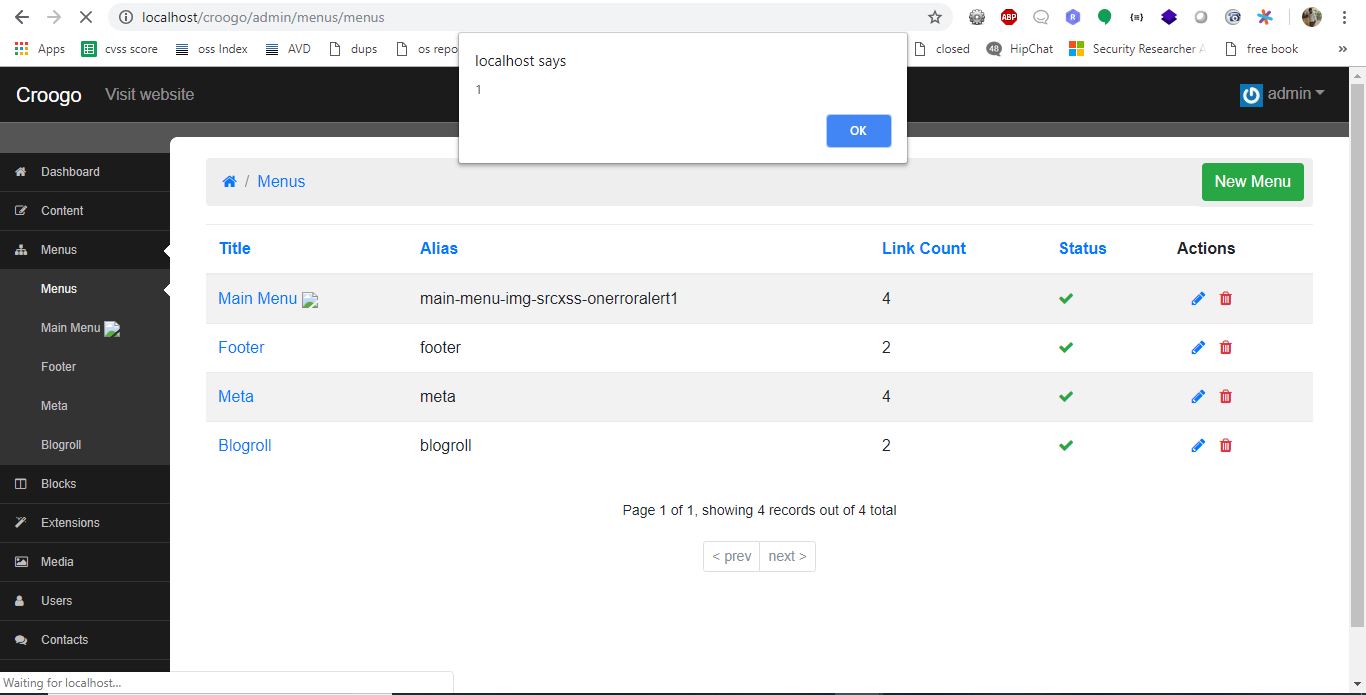Click the Croogo brand logo

(x=49, y=95)
